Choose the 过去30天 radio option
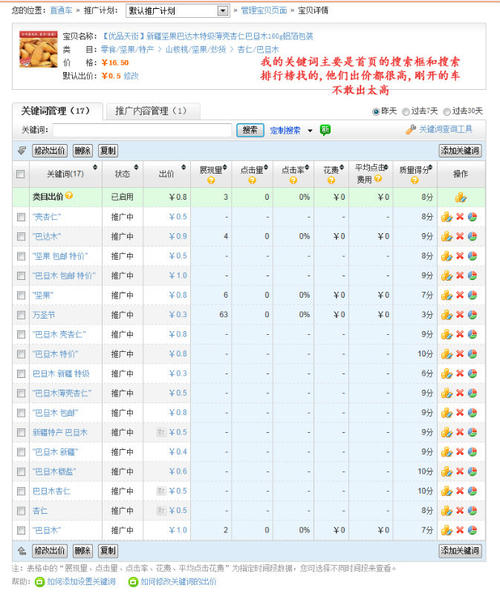 click(447, 111)
